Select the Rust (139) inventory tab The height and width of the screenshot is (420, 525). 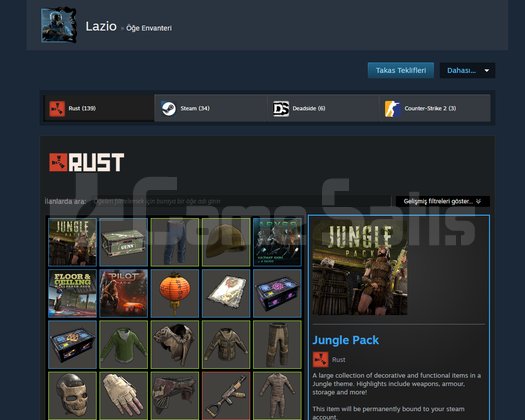point(99,108)
